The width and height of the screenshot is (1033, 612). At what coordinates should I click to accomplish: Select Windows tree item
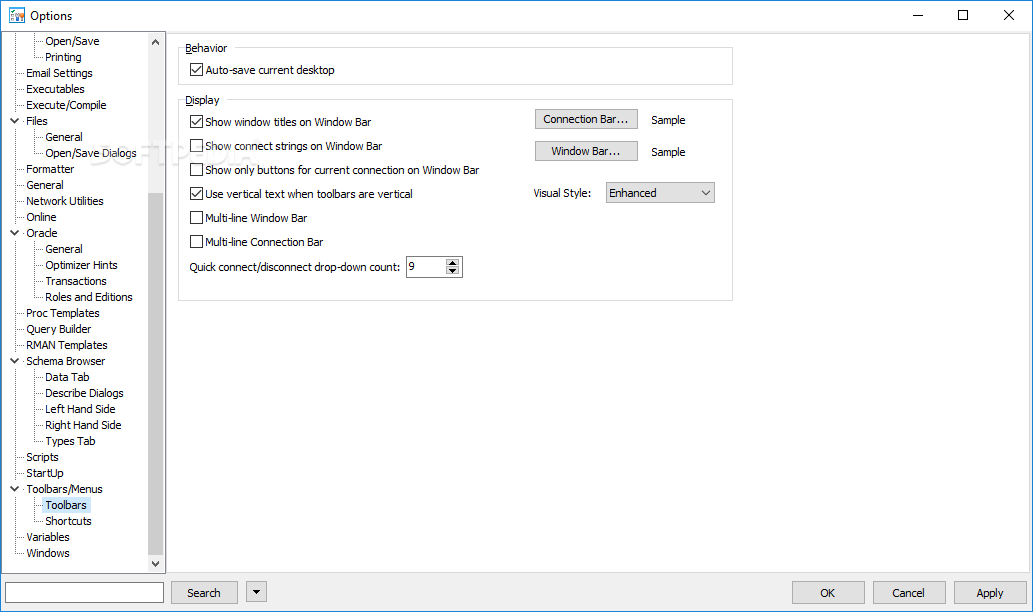47,553
